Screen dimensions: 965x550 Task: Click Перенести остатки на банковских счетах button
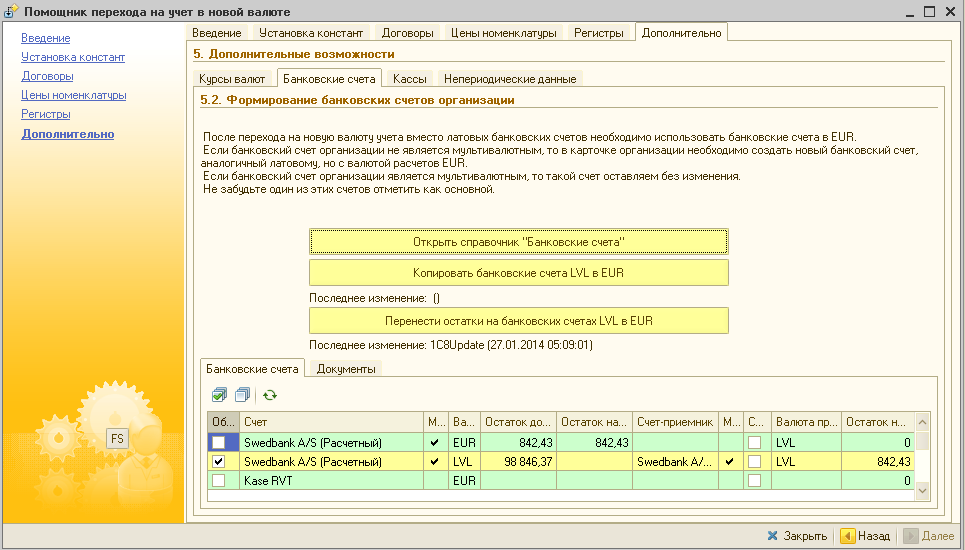(518, 321)
